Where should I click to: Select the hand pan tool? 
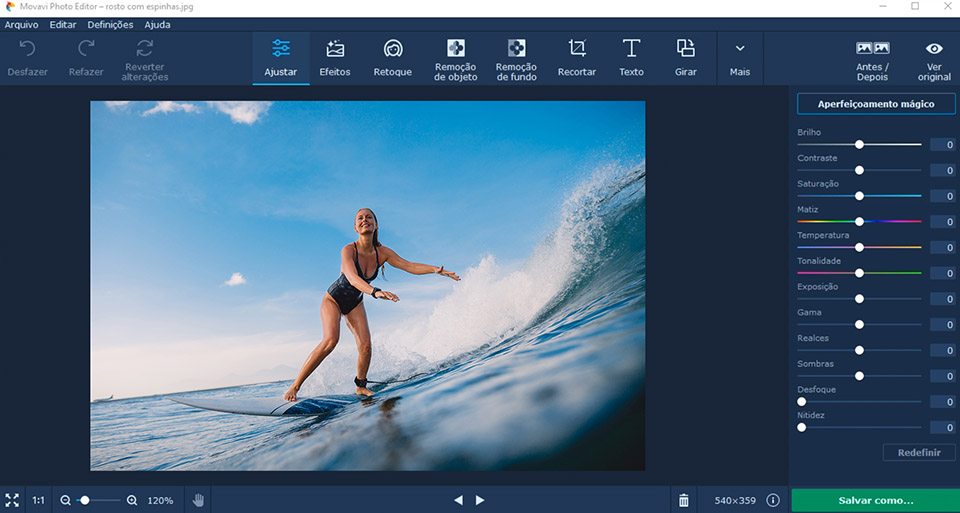(x=198, y=500)
